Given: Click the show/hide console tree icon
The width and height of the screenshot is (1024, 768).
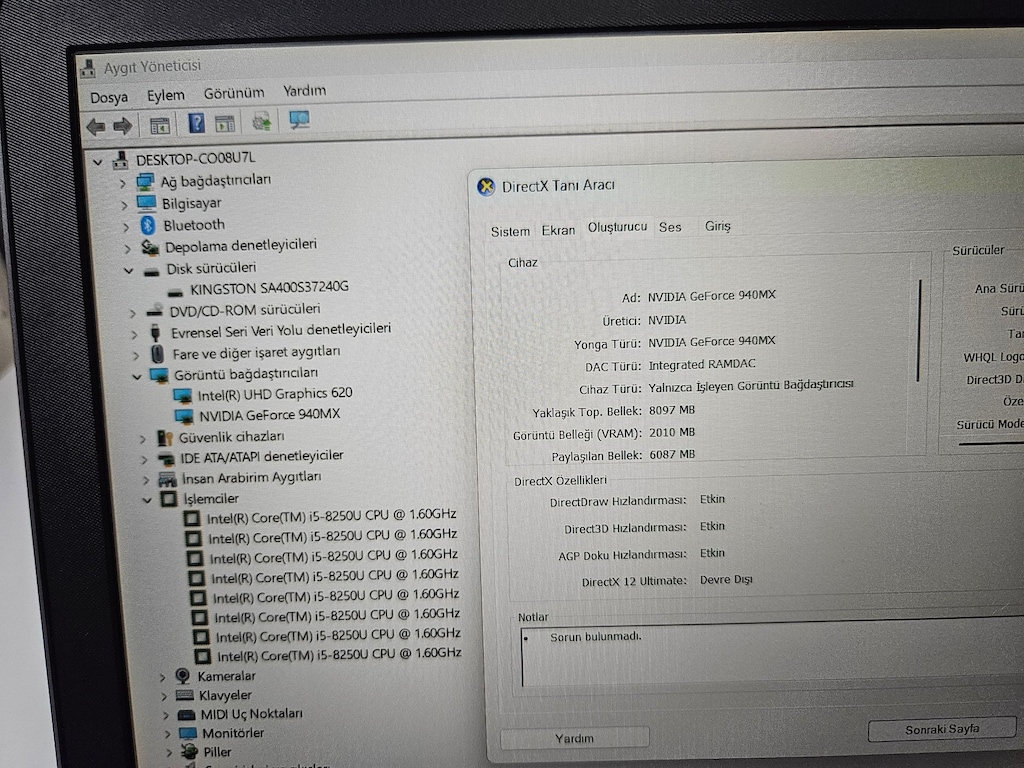Looking at the screenshot, I should [159, 125].
